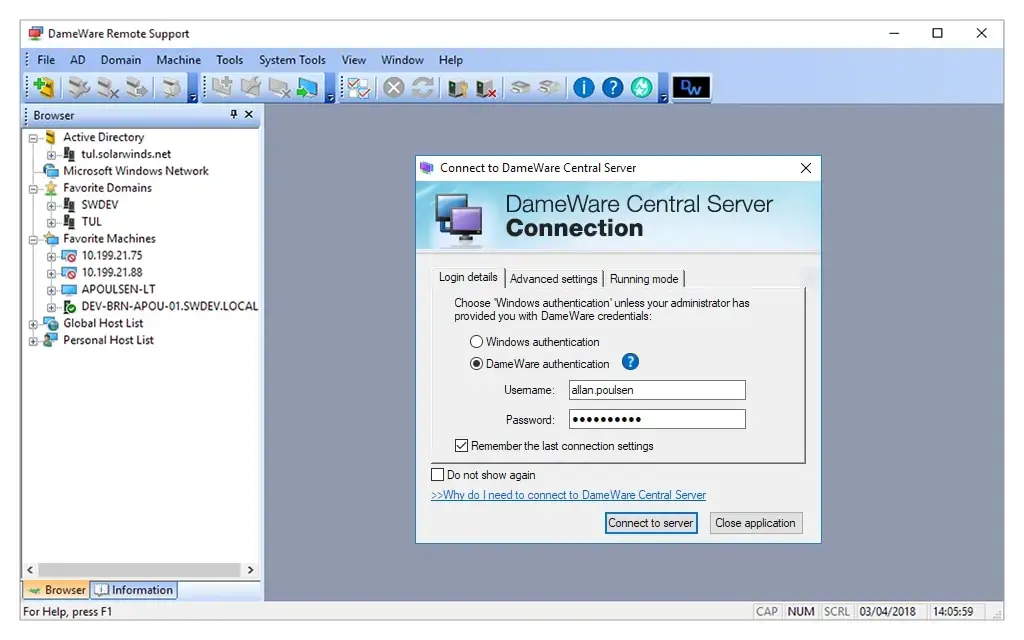The width and height of the screenshot is (1024, 640).
Task: Switch to the Advanced settings tab
Action: click(553, 278)
